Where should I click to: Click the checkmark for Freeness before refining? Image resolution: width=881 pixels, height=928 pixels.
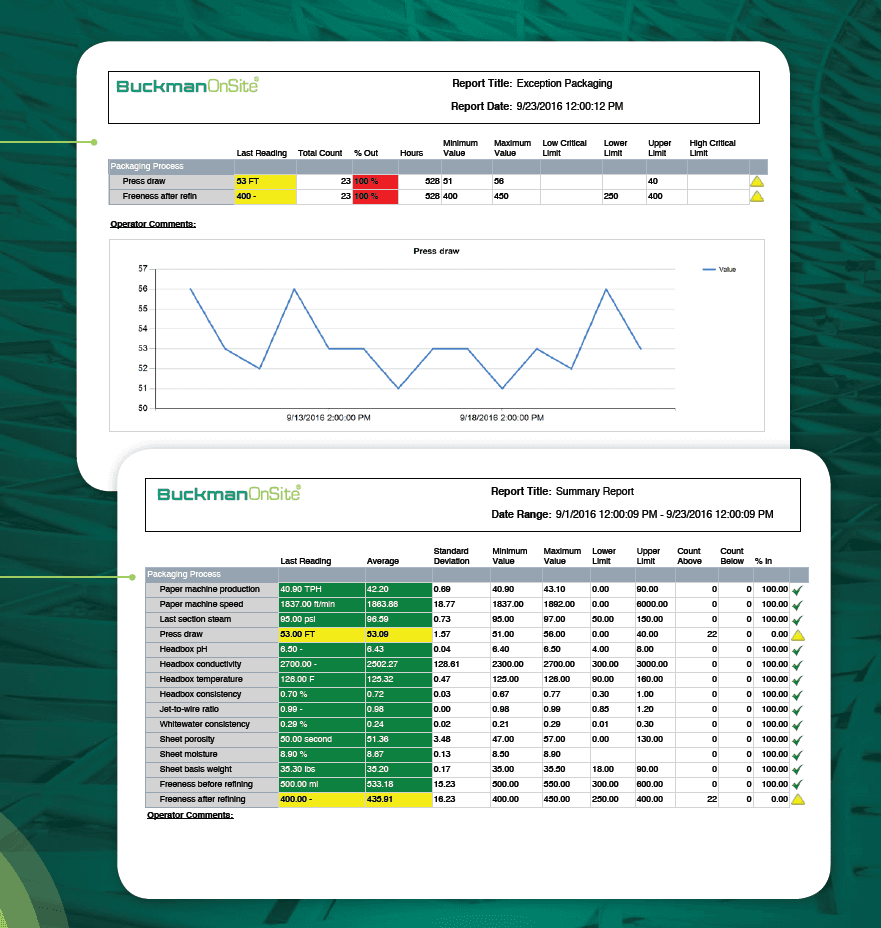798,785
